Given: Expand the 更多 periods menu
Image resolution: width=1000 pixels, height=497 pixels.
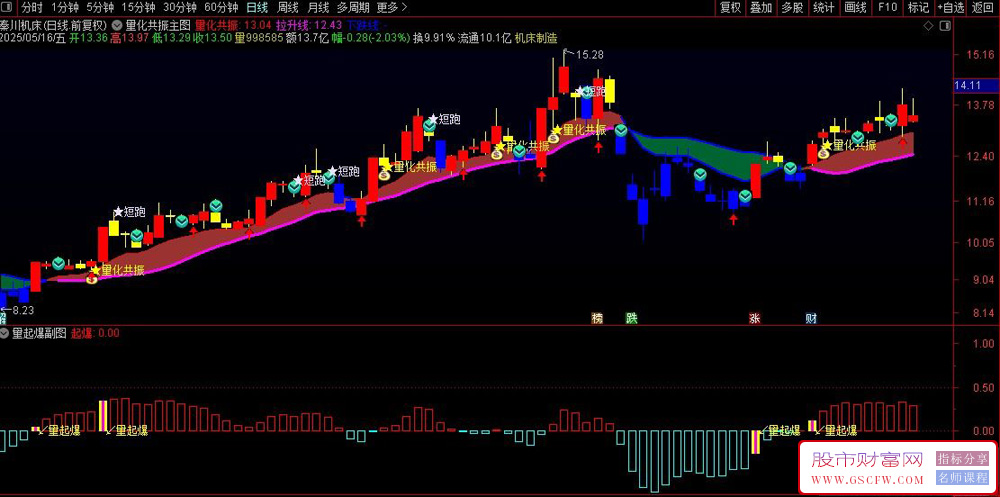Looking at the screenshot, I should tap(392, 8).
